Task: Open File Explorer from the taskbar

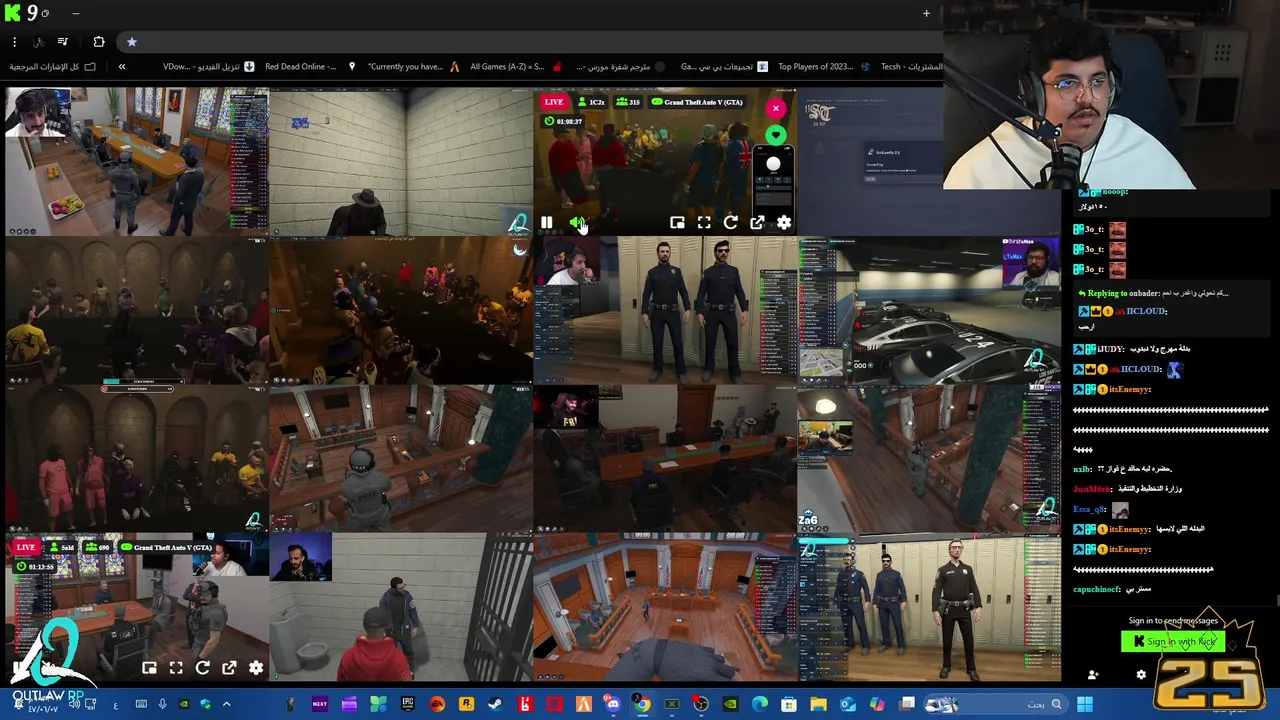Action: coord(818,705)
